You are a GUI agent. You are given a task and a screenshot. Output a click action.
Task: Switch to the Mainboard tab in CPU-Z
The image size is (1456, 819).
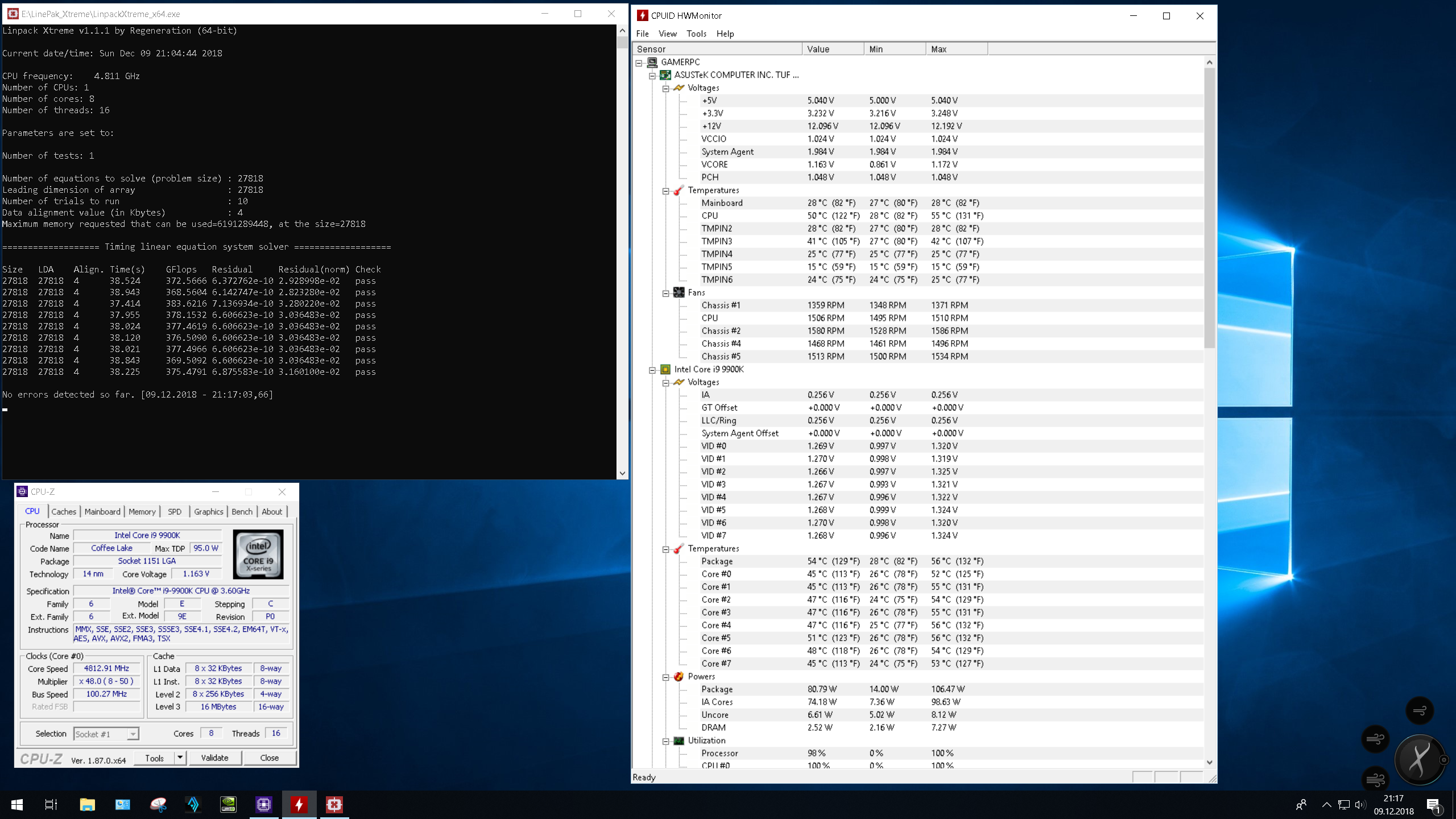tap(102, 511)
